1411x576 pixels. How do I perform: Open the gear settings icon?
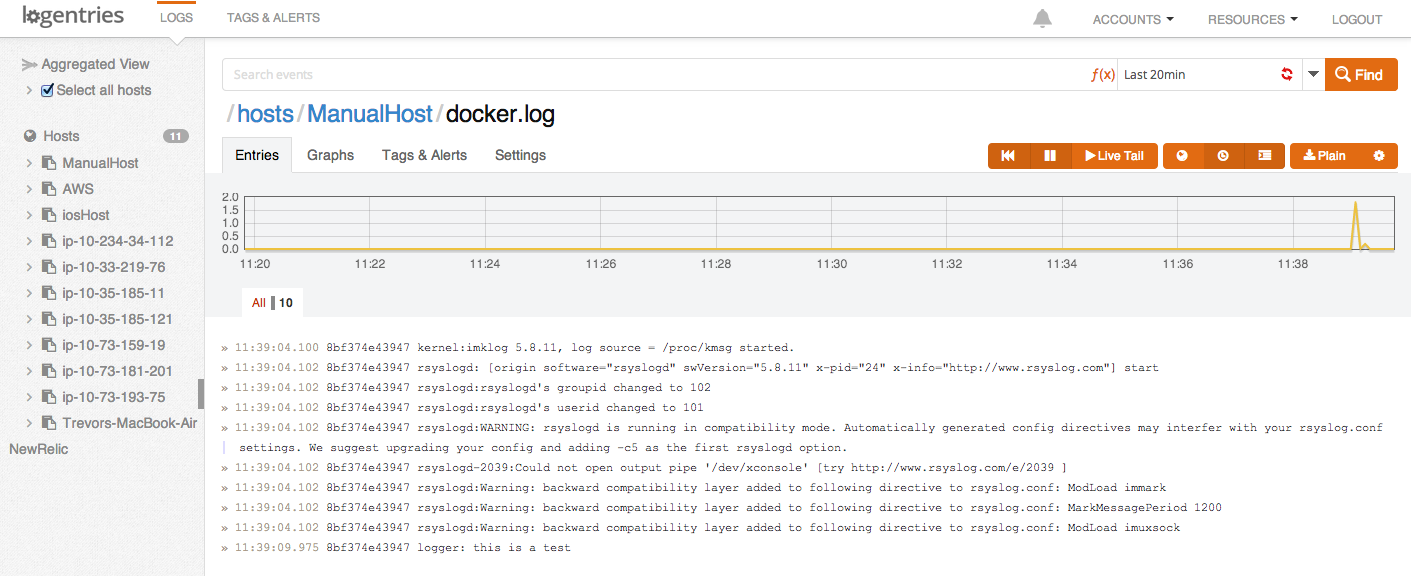(x=1379, y=156)
